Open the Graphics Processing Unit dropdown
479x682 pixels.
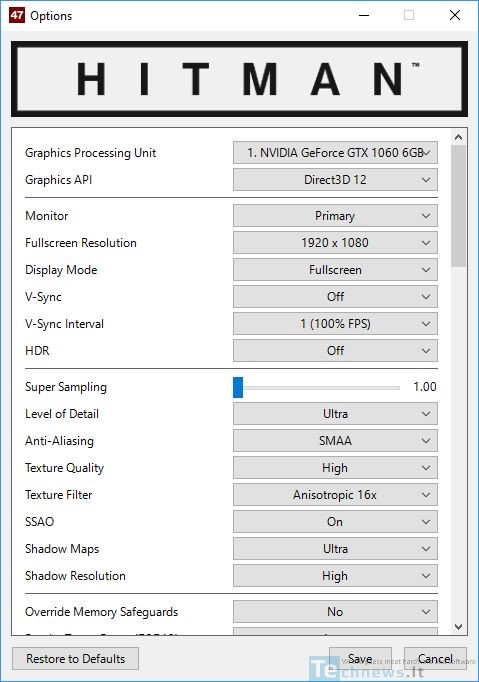click(x=335, y=153)
